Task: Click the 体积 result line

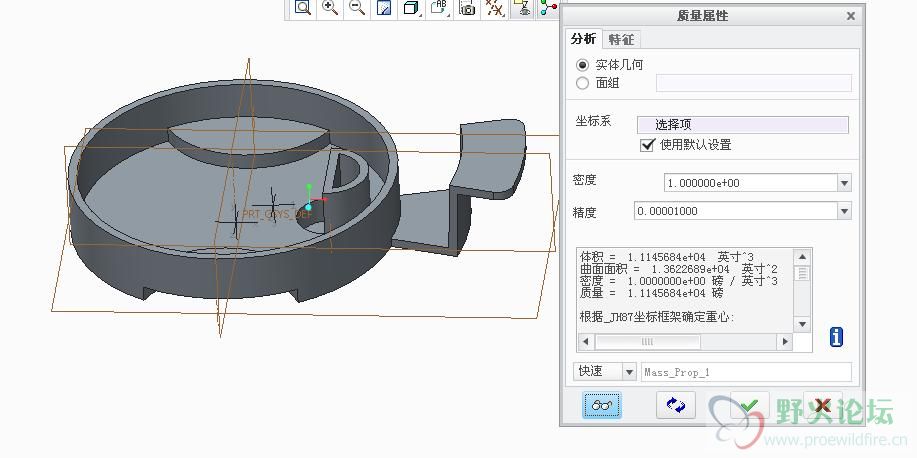Action: pos(667,257)
